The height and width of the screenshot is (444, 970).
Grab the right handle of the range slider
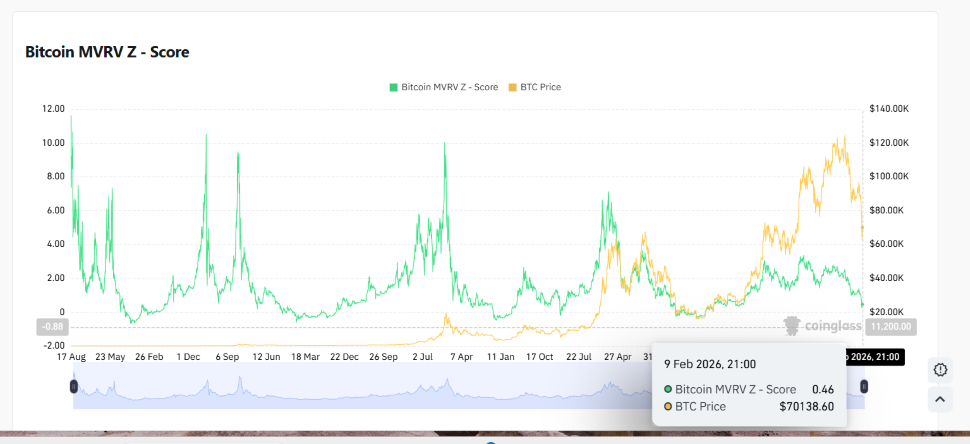[864, 386]
